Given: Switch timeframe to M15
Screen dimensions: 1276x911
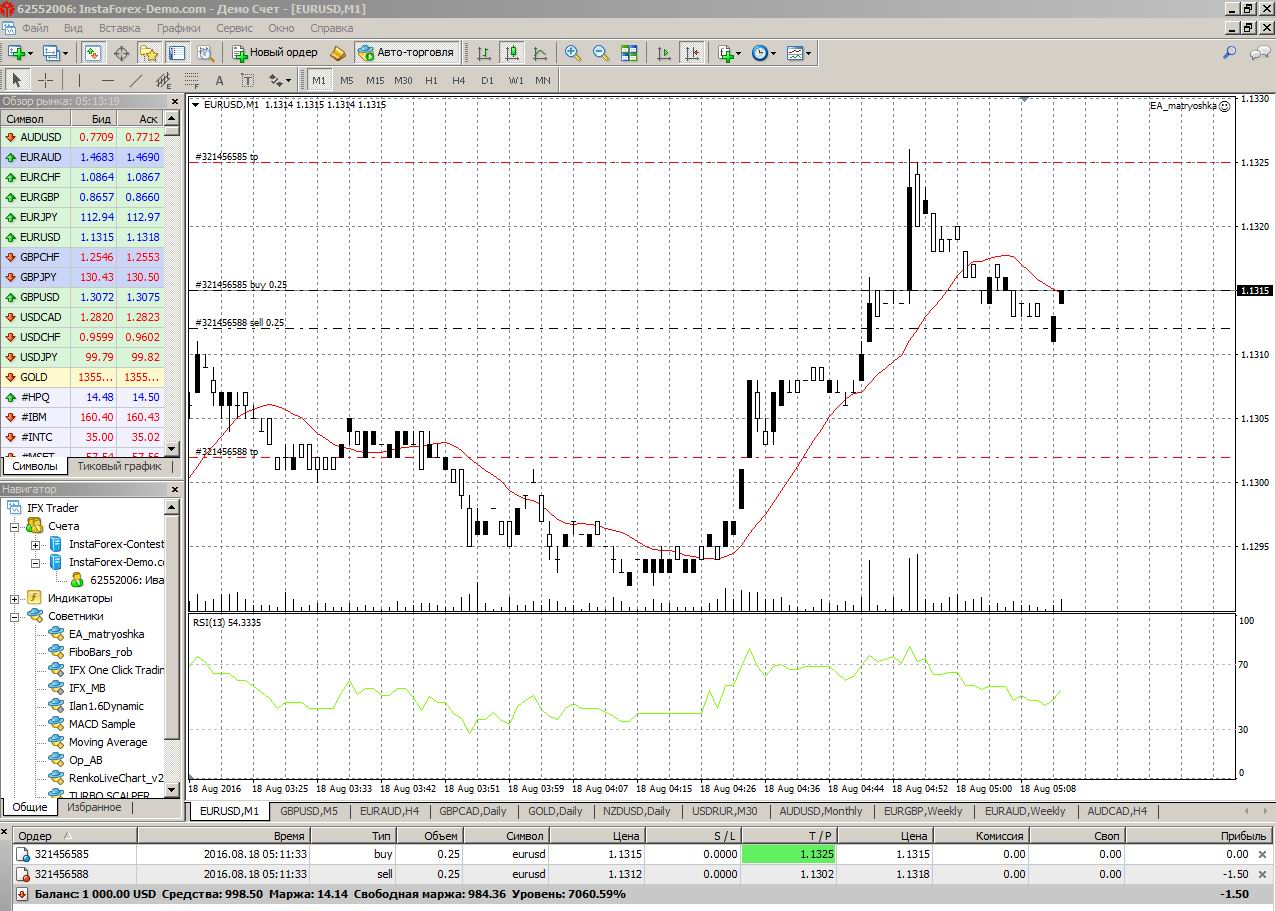Looking at the screenshot, I should click(375, 80).
